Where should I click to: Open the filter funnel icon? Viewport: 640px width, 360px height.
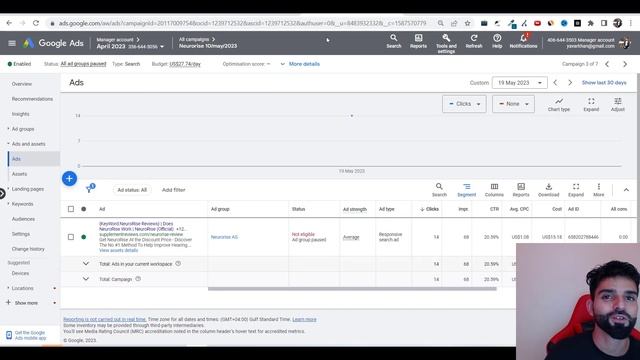(90, 189)
